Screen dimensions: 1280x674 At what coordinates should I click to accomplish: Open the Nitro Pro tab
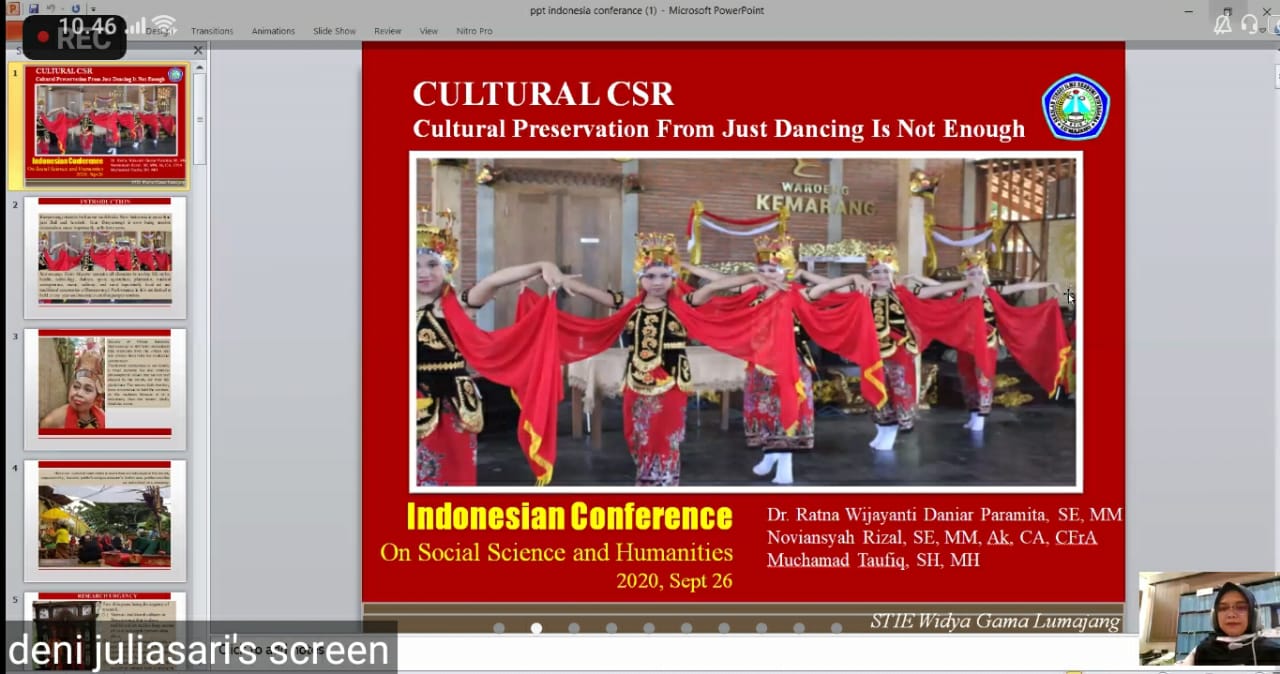(x=474, y=31)
